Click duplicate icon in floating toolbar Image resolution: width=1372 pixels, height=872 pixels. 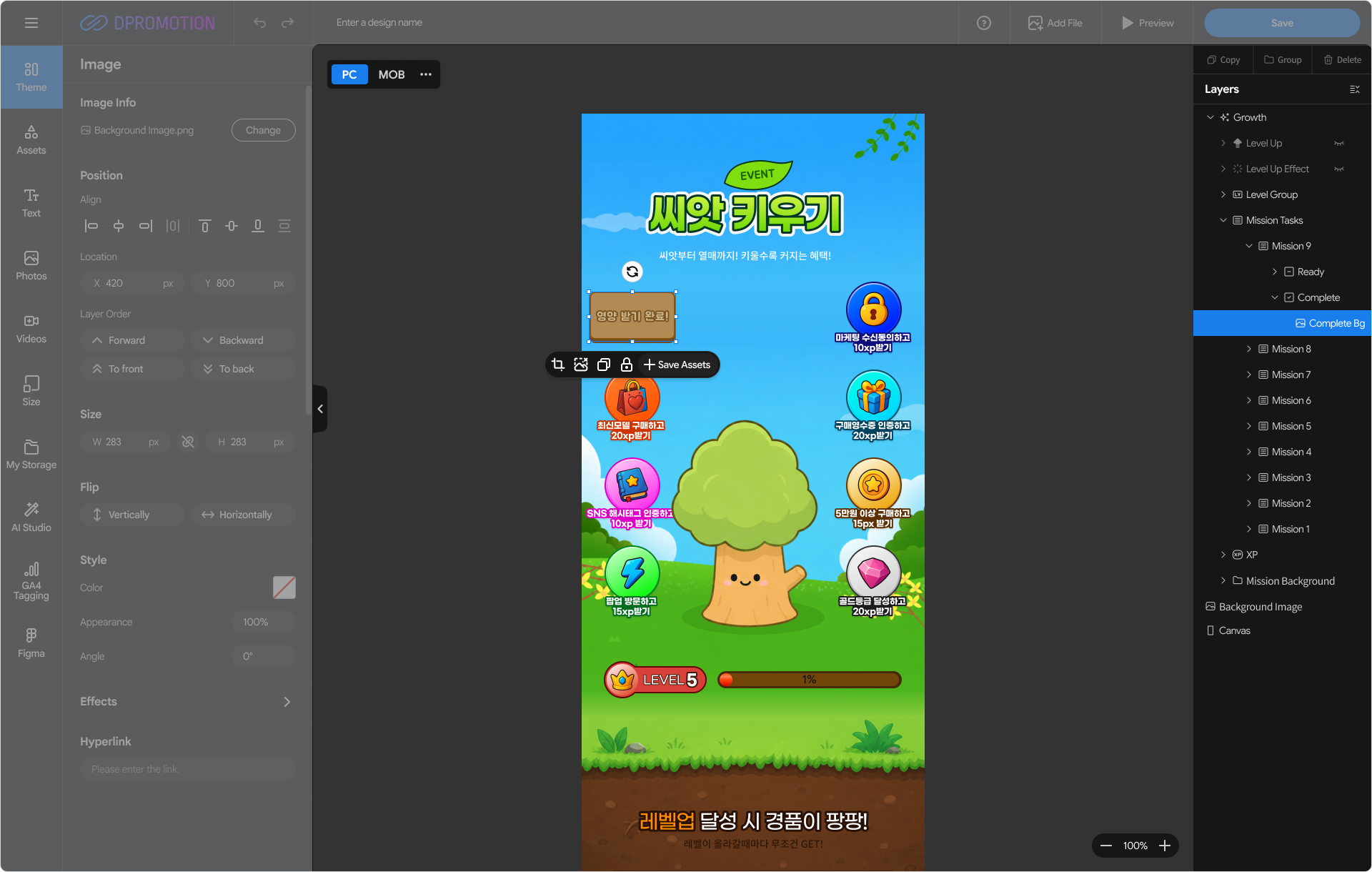[x=604, y=365]
